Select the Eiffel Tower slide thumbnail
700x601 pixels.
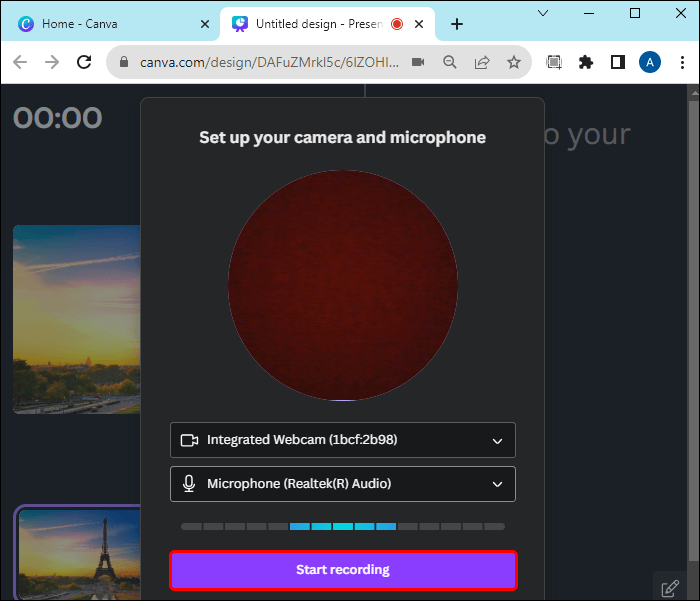[79, 553]
